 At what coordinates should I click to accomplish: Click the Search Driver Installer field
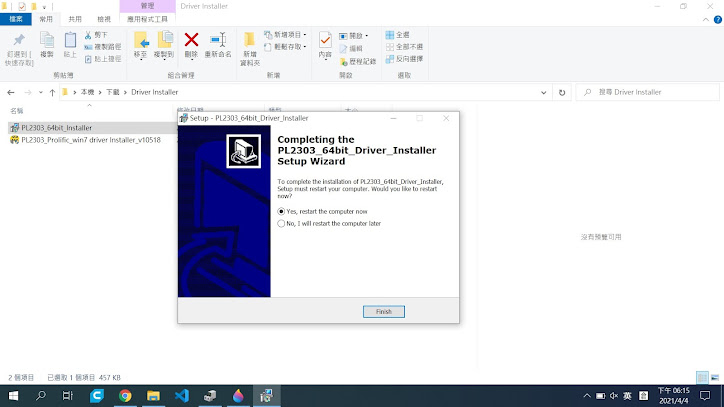click(647, 92)
